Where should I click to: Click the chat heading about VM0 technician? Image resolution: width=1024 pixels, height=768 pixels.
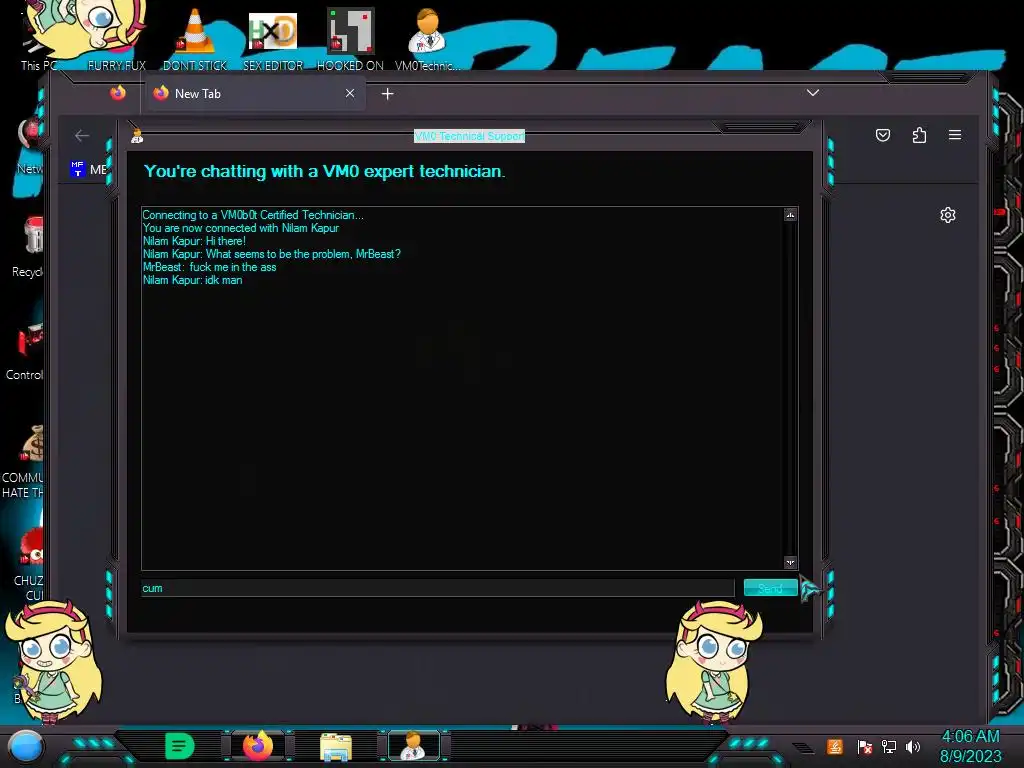click(324, 171)
